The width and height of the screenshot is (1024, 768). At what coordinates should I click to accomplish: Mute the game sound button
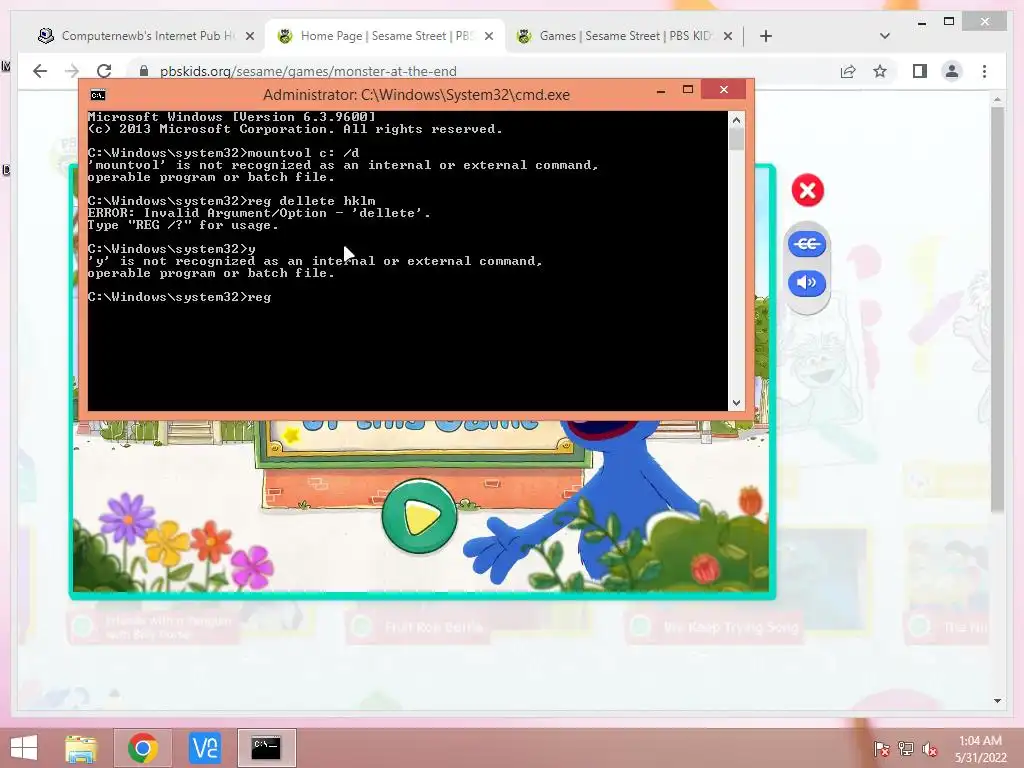coord(807,283)
